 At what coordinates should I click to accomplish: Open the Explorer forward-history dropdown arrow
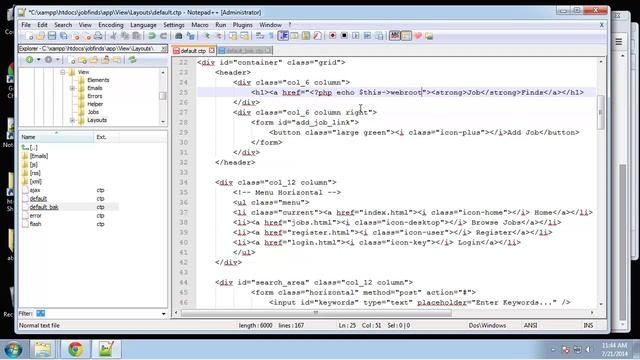[x=58, y=60]
